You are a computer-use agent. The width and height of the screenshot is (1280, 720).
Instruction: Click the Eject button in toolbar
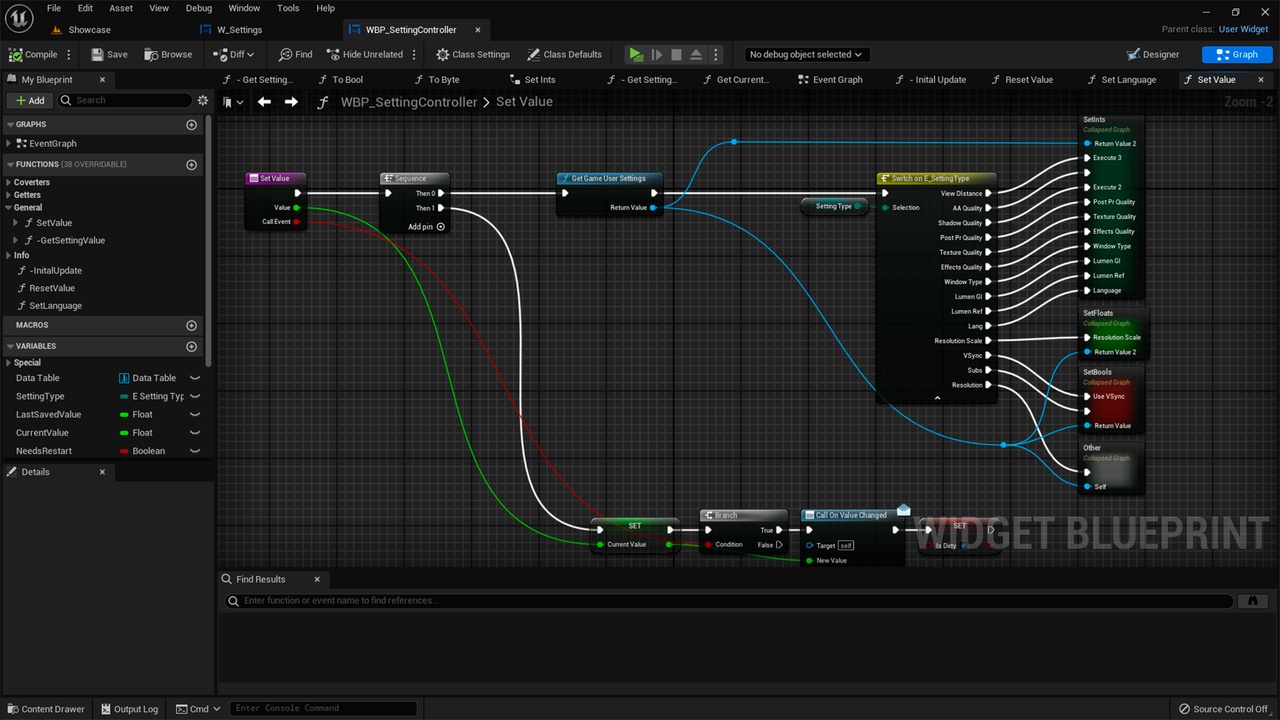[x=696, y=54]
